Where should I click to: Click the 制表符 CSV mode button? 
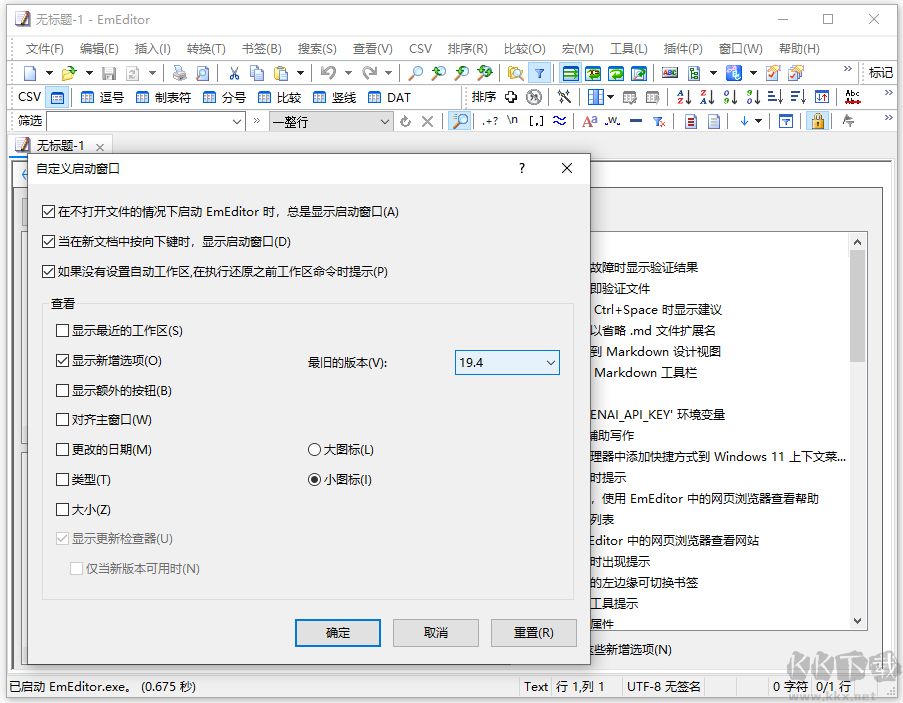pyautogui.click(x=163, y=97)
